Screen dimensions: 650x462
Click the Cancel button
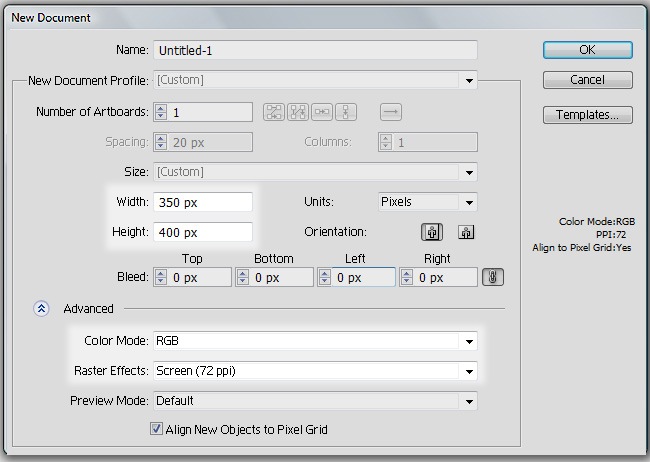click(587, 80)
